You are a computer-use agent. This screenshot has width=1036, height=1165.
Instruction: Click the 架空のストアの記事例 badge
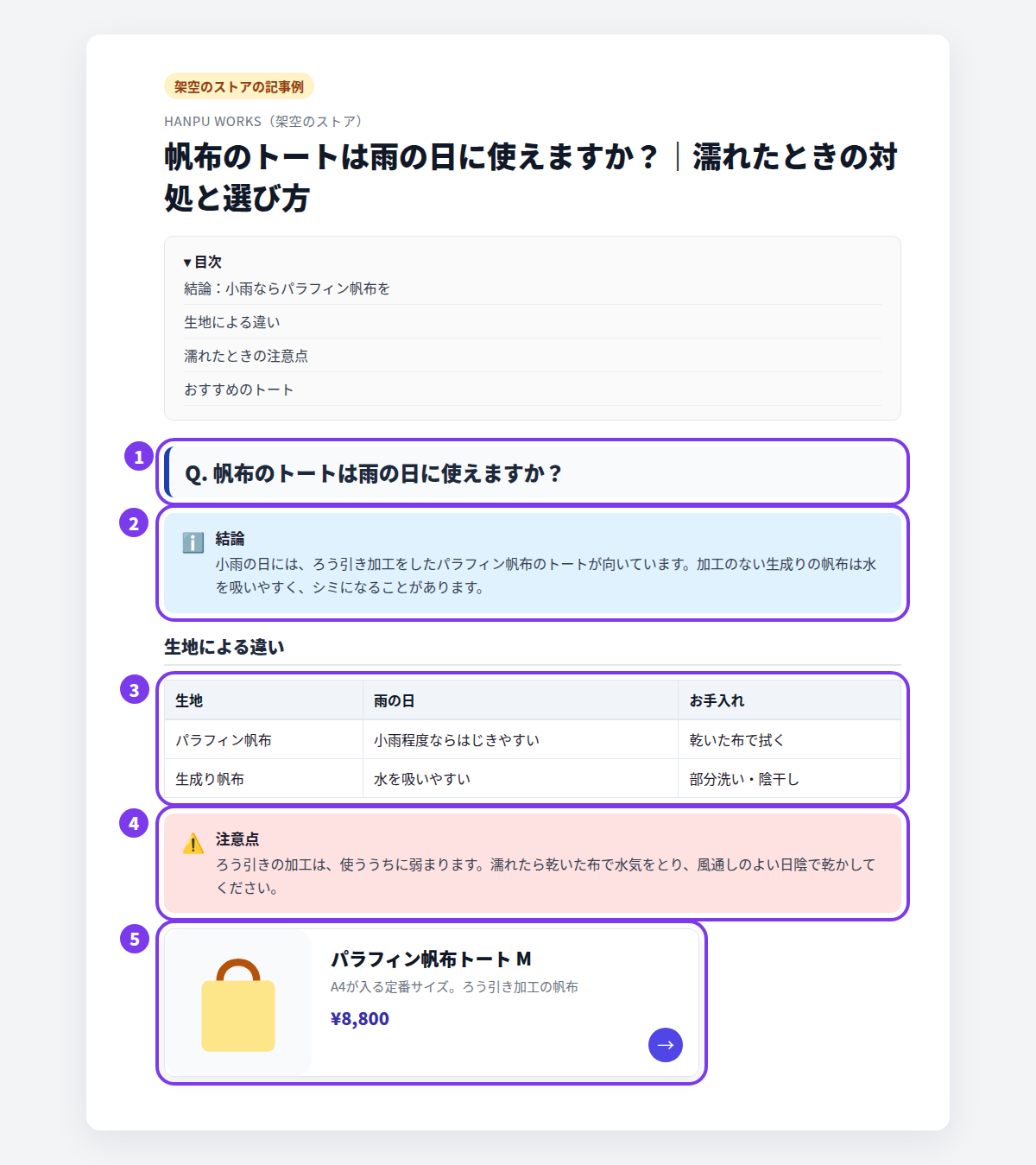[x=239, y=86]
